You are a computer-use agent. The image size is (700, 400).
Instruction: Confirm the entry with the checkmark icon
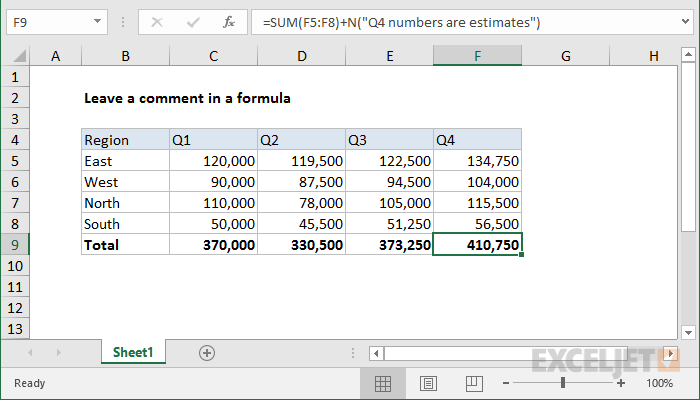coord(193,22)
